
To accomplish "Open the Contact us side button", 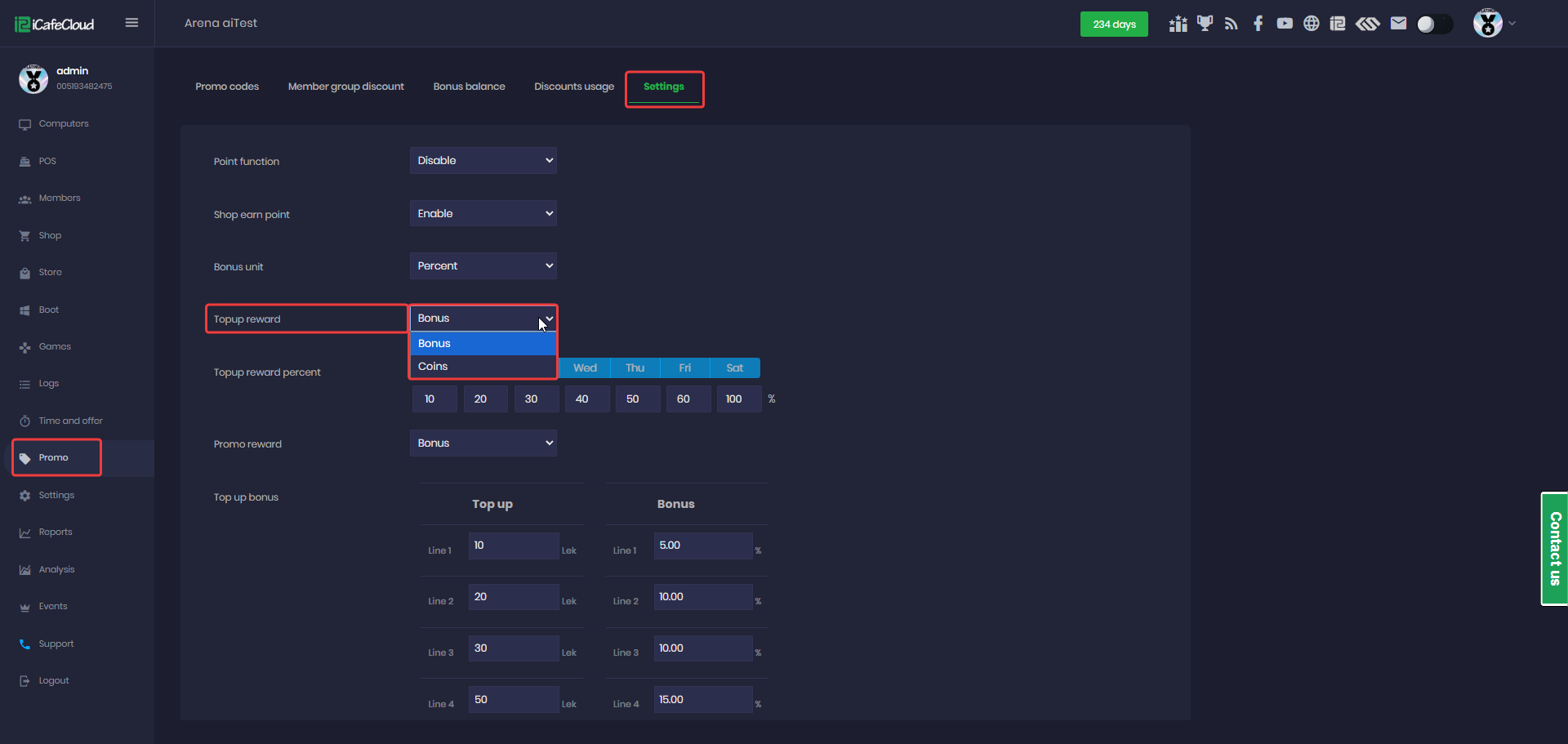I will [1554, 549].
